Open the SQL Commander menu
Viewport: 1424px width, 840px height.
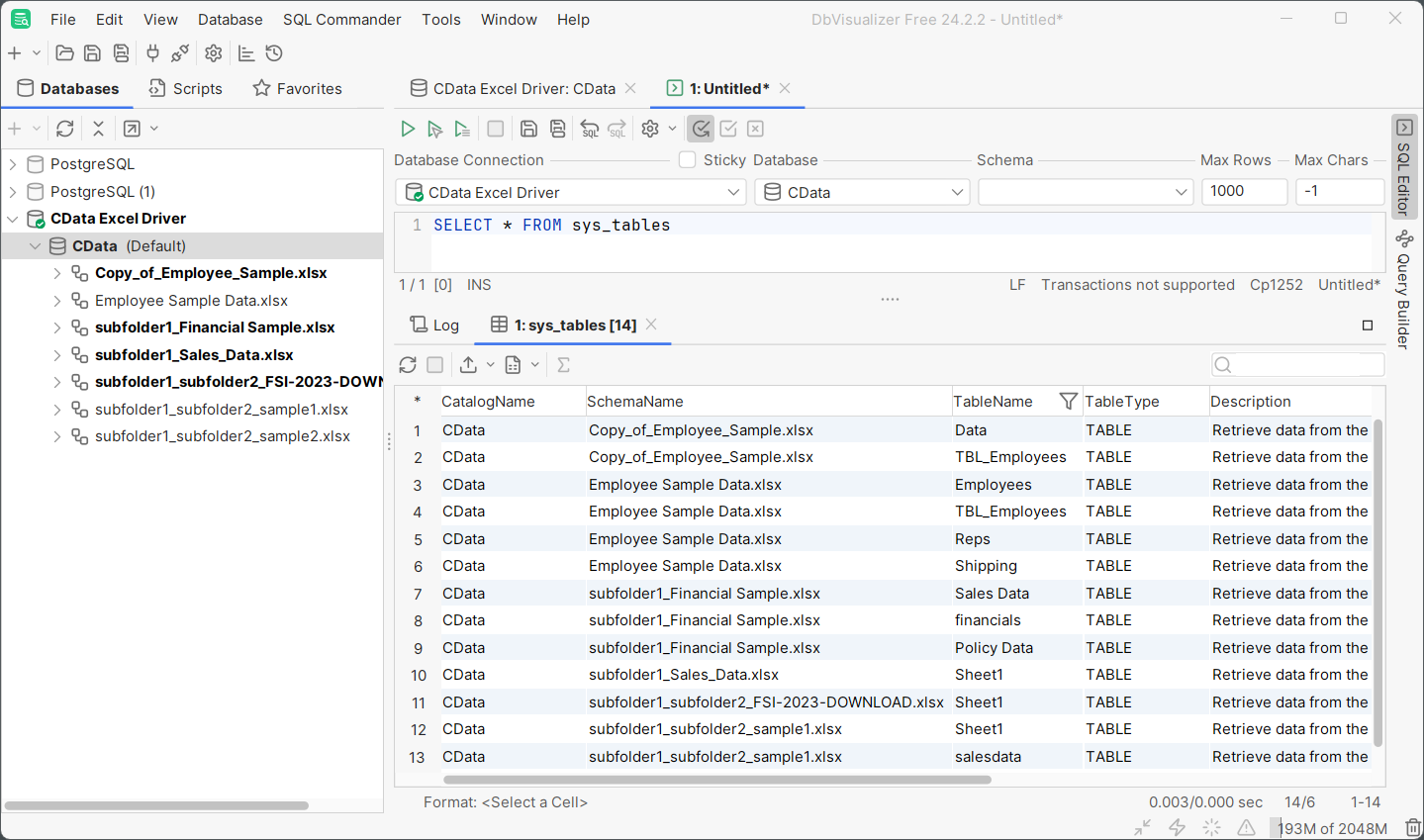(x=341, y=20)
